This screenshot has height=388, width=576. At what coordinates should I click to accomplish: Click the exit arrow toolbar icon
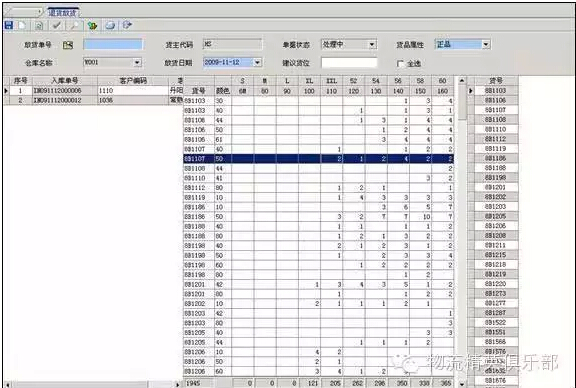(127, 25)
